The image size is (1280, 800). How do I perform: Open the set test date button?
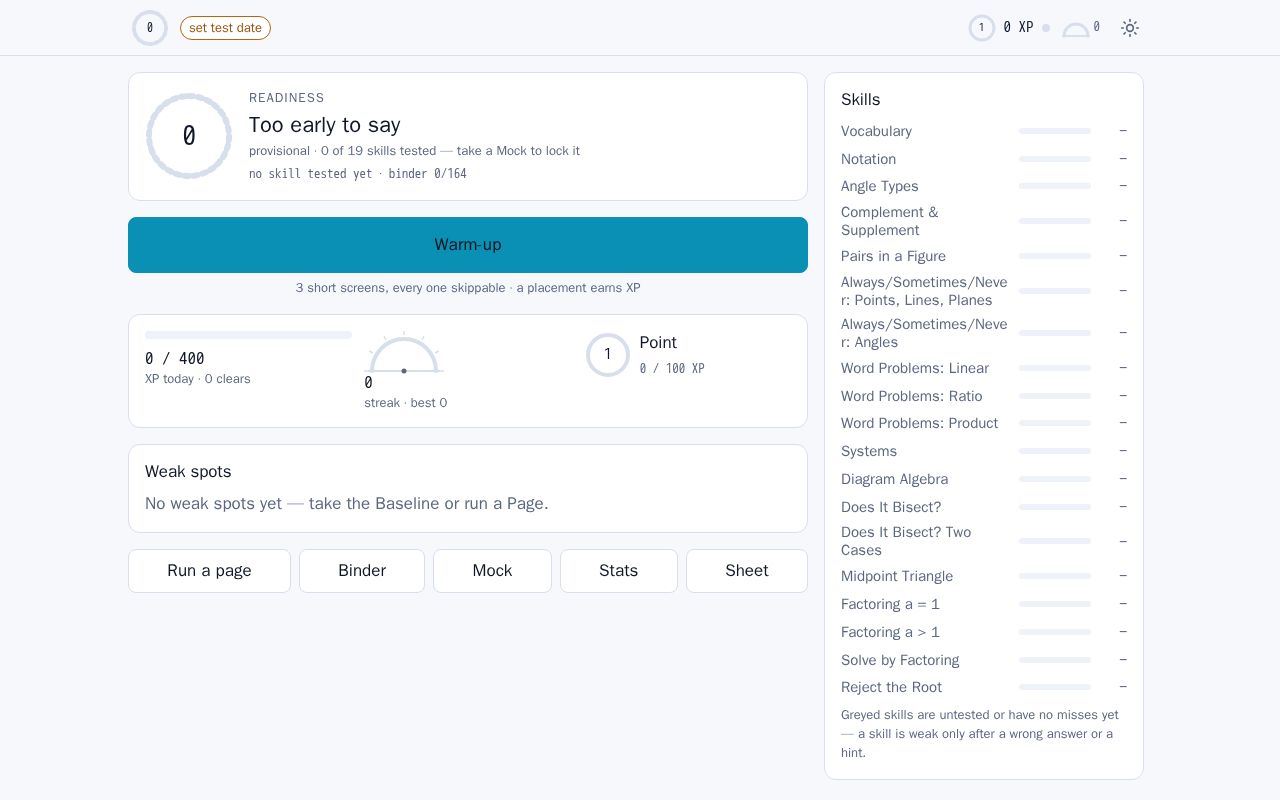click(225, 28)
